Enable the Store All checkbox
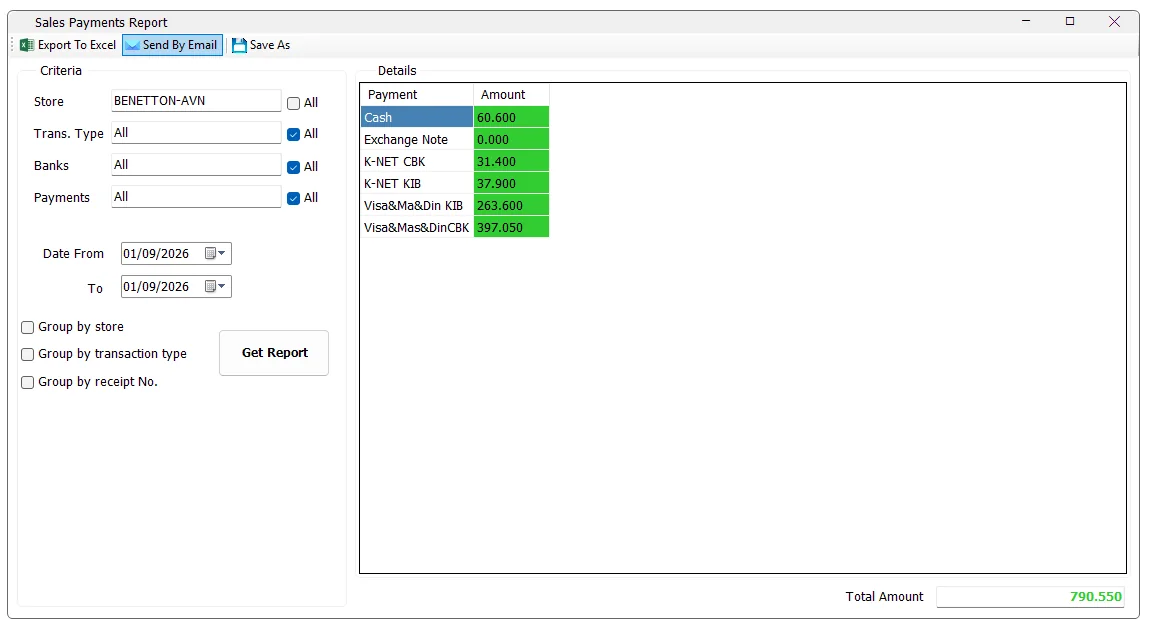The height and width of the screenshot is (631, 1150). (x=293, y=103)
